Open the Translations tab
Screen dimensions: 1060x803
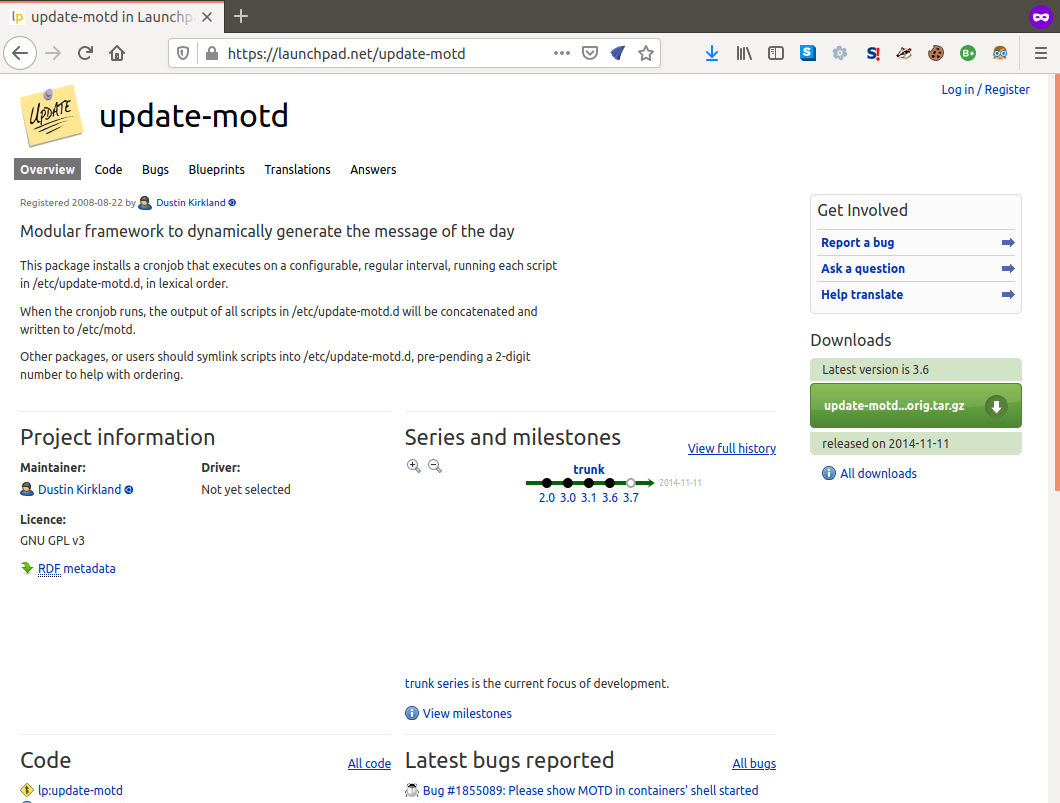coord(297,170)
